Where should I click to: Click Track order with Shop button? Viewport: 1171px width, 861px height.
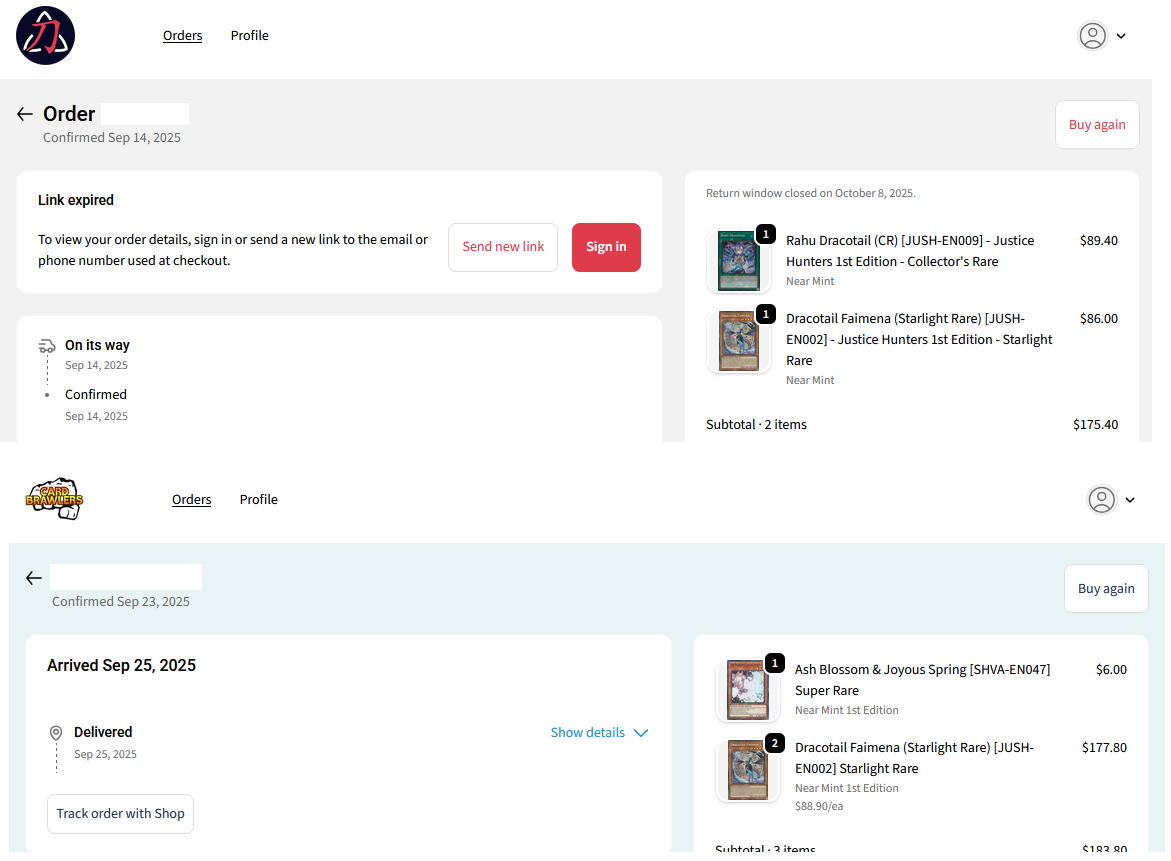click(x=120, y=814)
